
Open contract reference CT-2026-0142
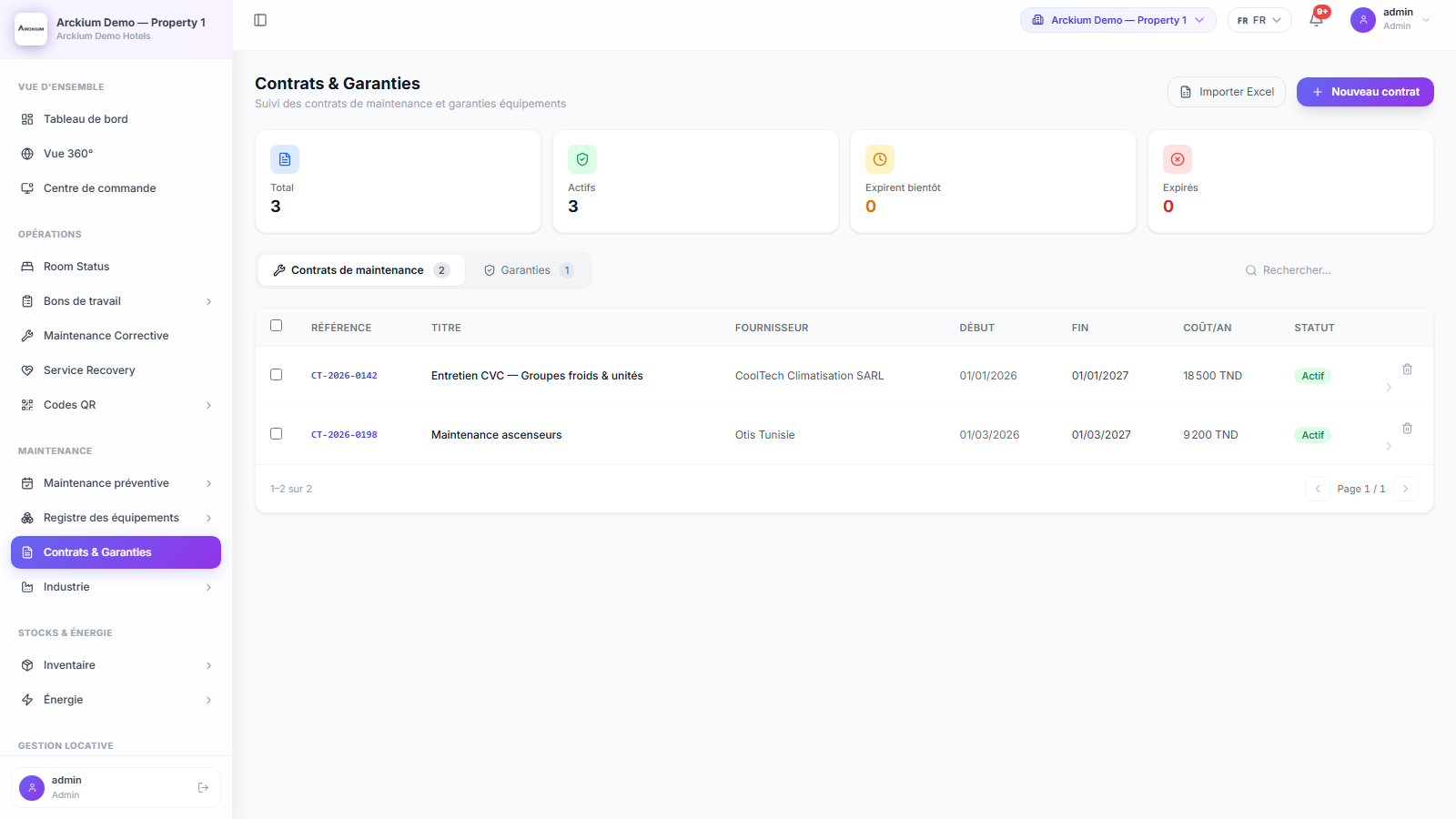(x=344, y=376)
